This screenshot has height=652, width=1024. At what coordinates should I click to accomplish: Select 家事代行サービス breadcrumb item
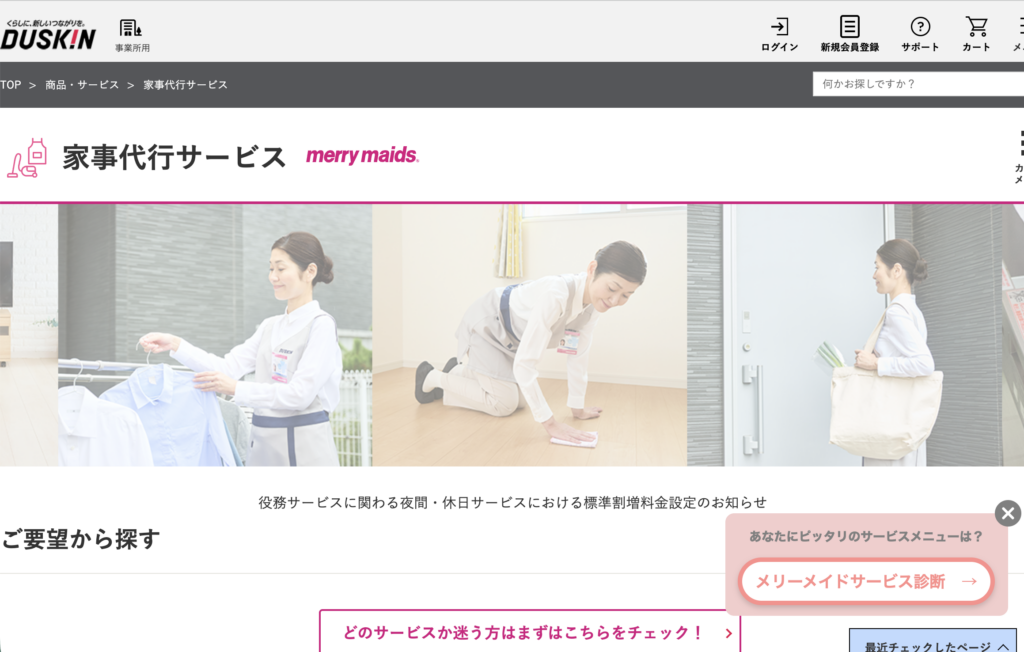coord(185,85)
